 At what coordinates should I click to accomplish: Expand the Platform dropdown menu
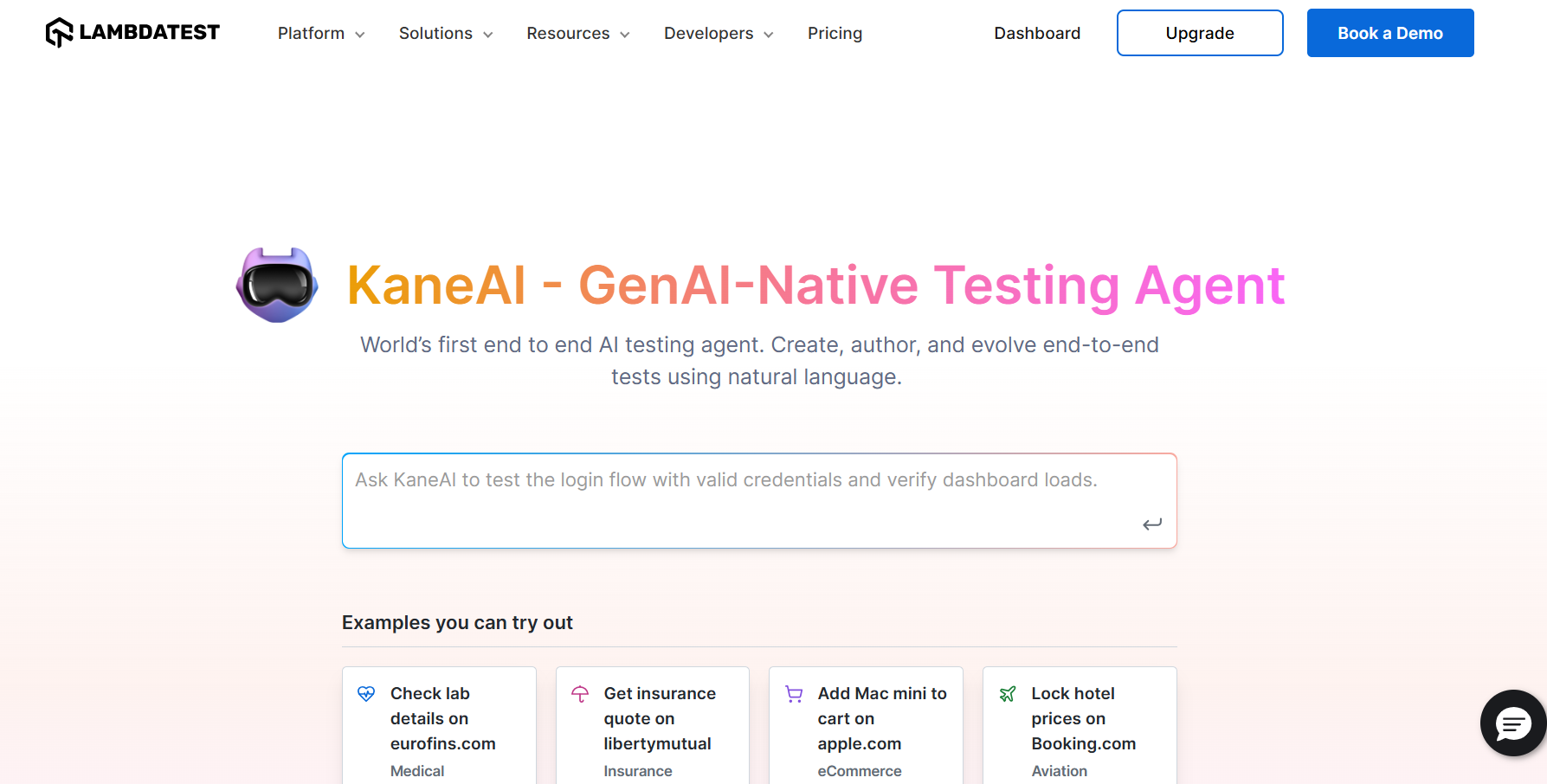[x=321, y=34]
